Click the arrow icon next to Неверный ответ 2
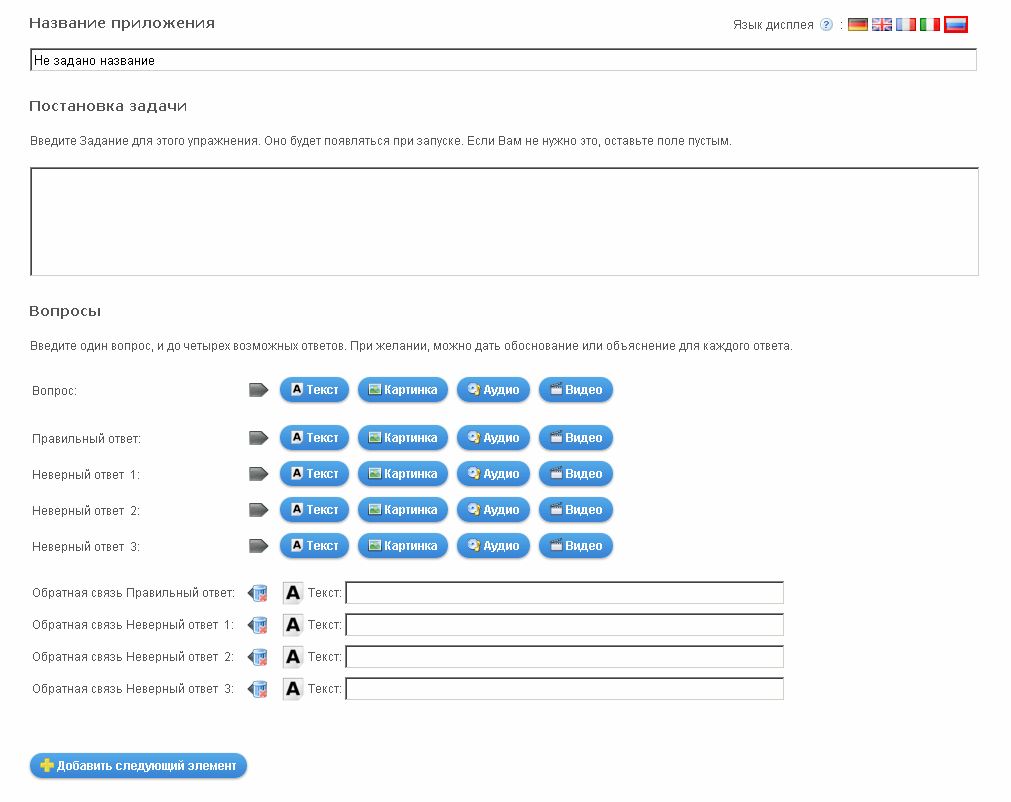The width and height of the screenshot is (1011, 802). tap(259, 511)
